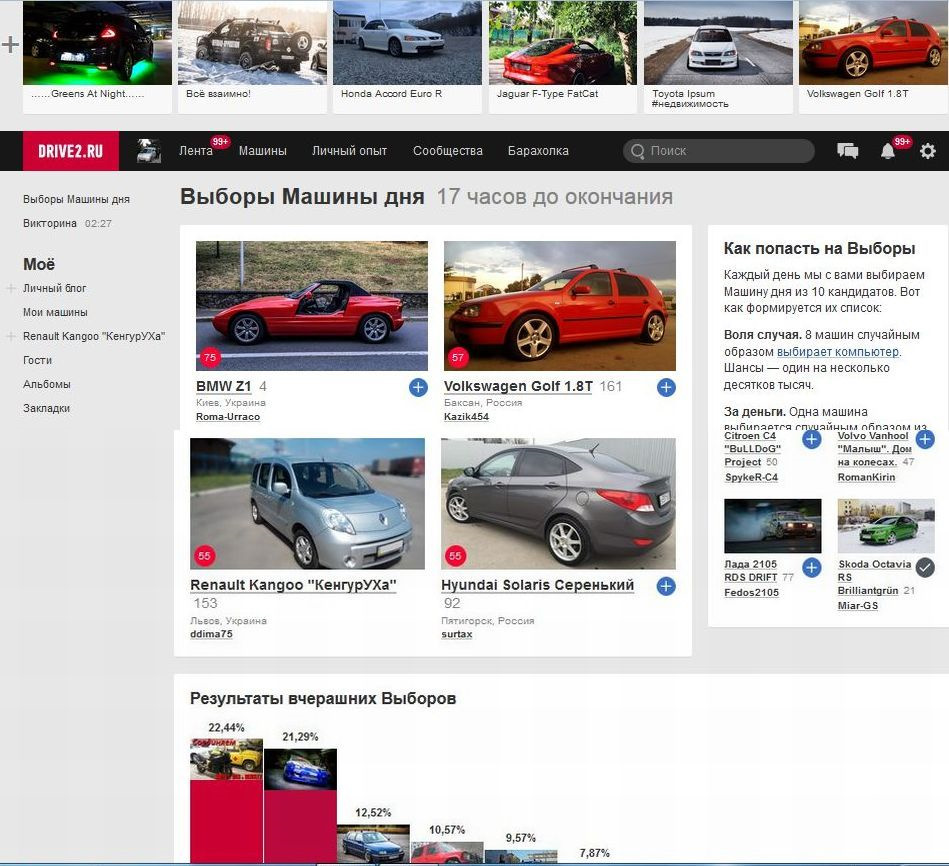949x866 pixels.
Task: Open Личный блог sidebar link
Action: pyautogui.click(x=54, y=289)
